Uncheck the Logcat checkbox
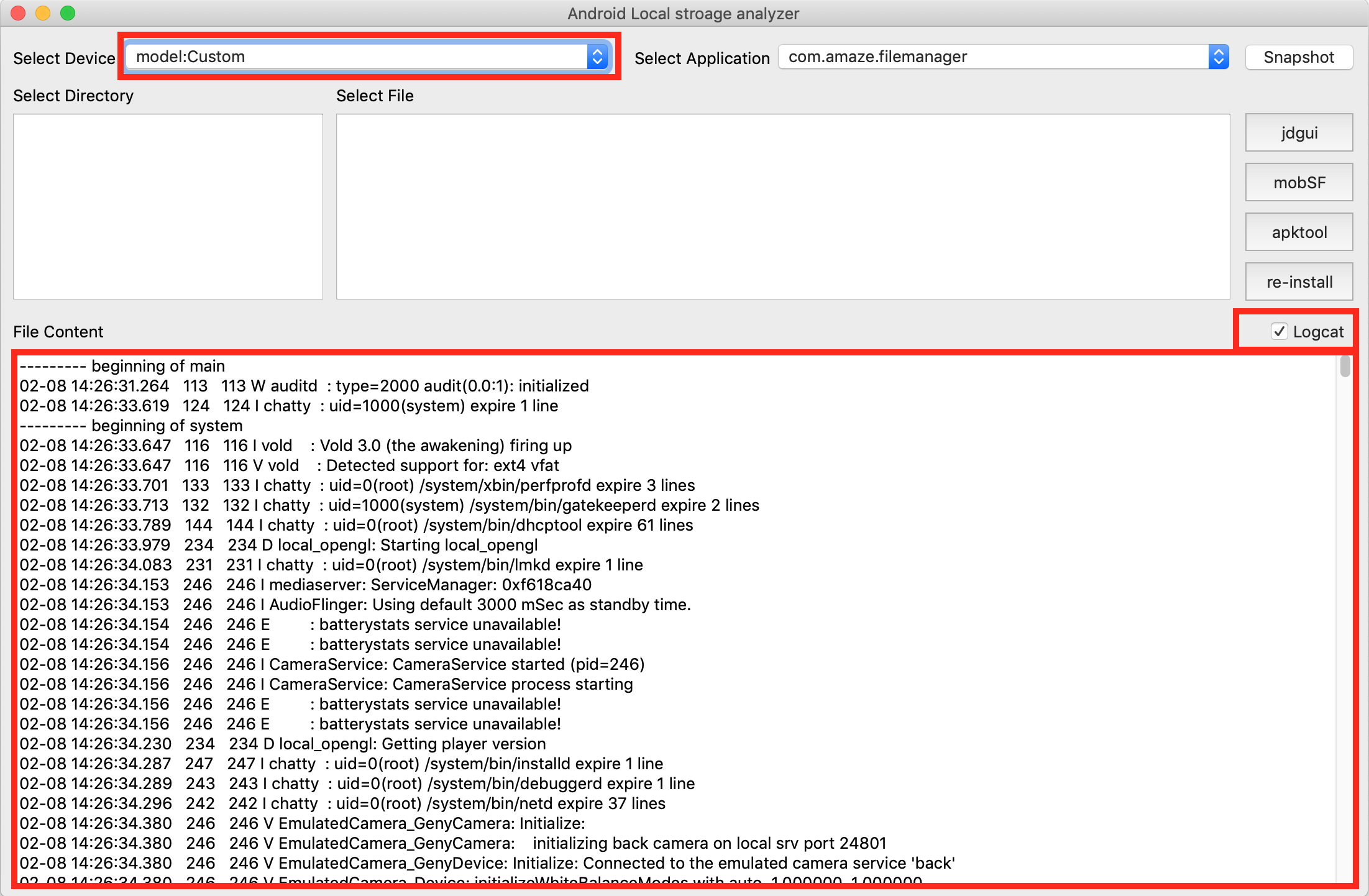Image resolution: width=1369 pixels, height=896 pixels. [1279, 332]
